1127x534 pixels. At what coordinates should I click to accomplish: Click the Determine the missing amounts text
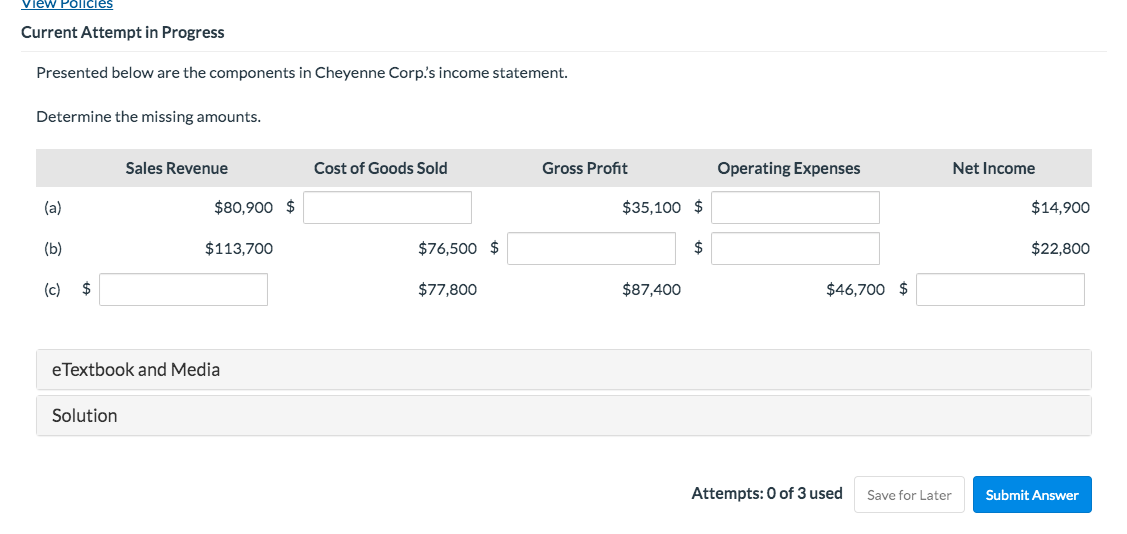149,117
